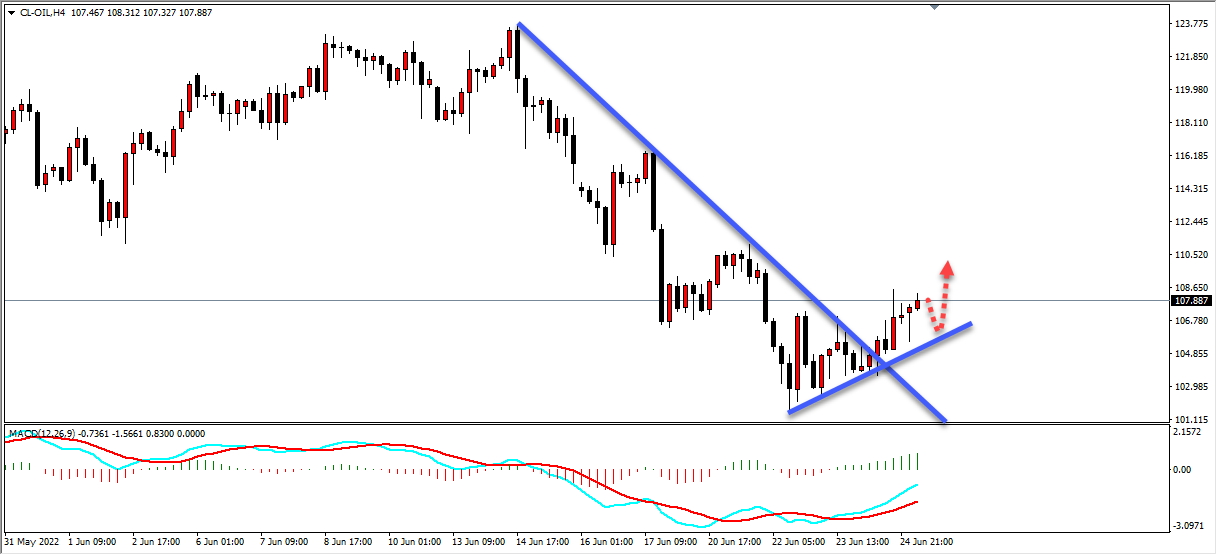Click the 121.855 price axis label
Screen dimensions: 1217x555
tap(1190, 56)
